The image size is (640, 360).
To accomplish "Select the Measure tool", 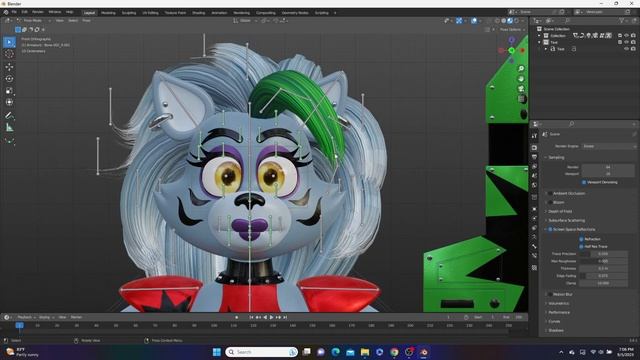I will click(x=9, y=128).
